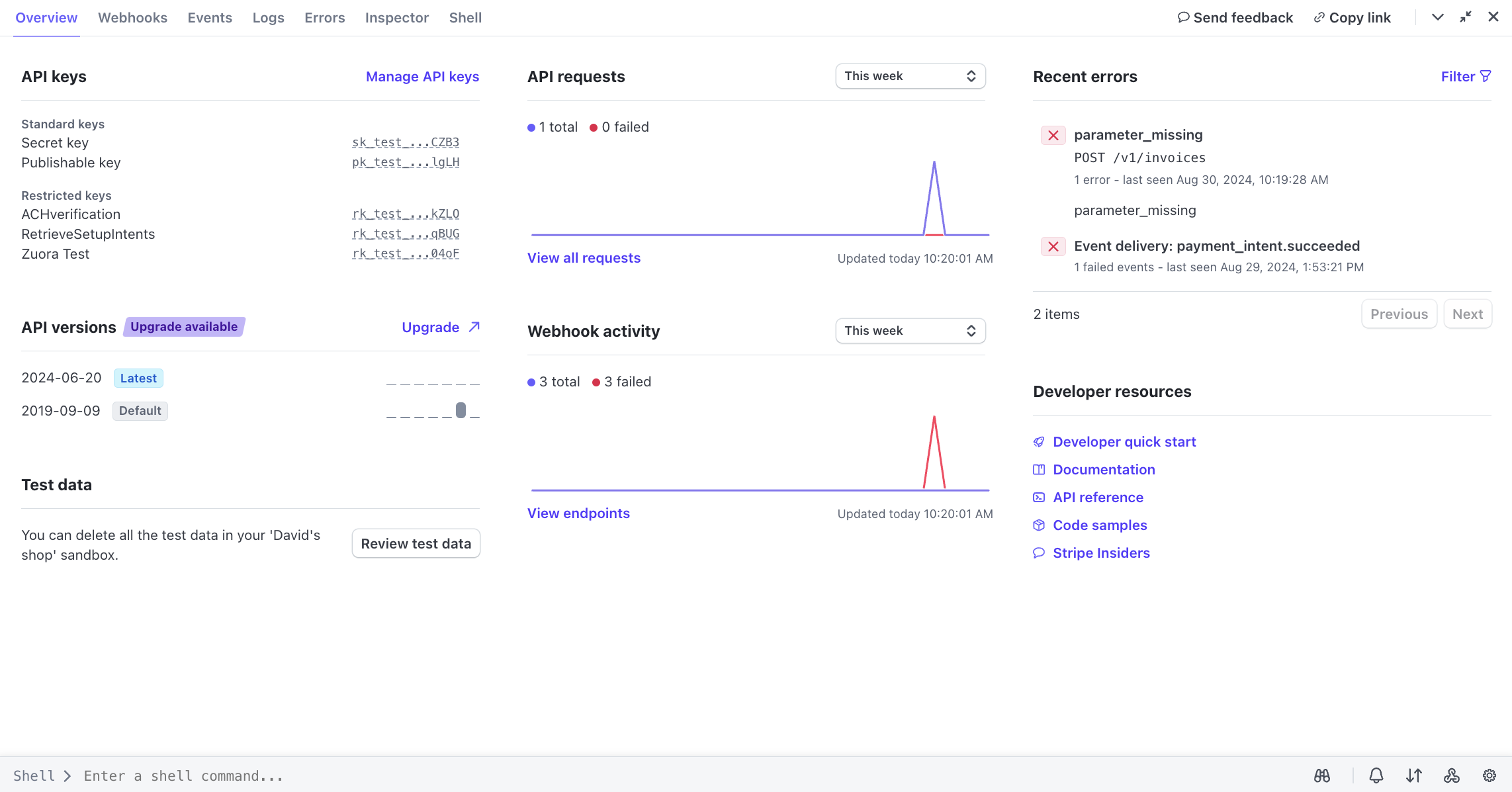Viewport: 1512px width, 792px height.
Task: Expand API requests This week dropdown
Action: tap(910, 76)
